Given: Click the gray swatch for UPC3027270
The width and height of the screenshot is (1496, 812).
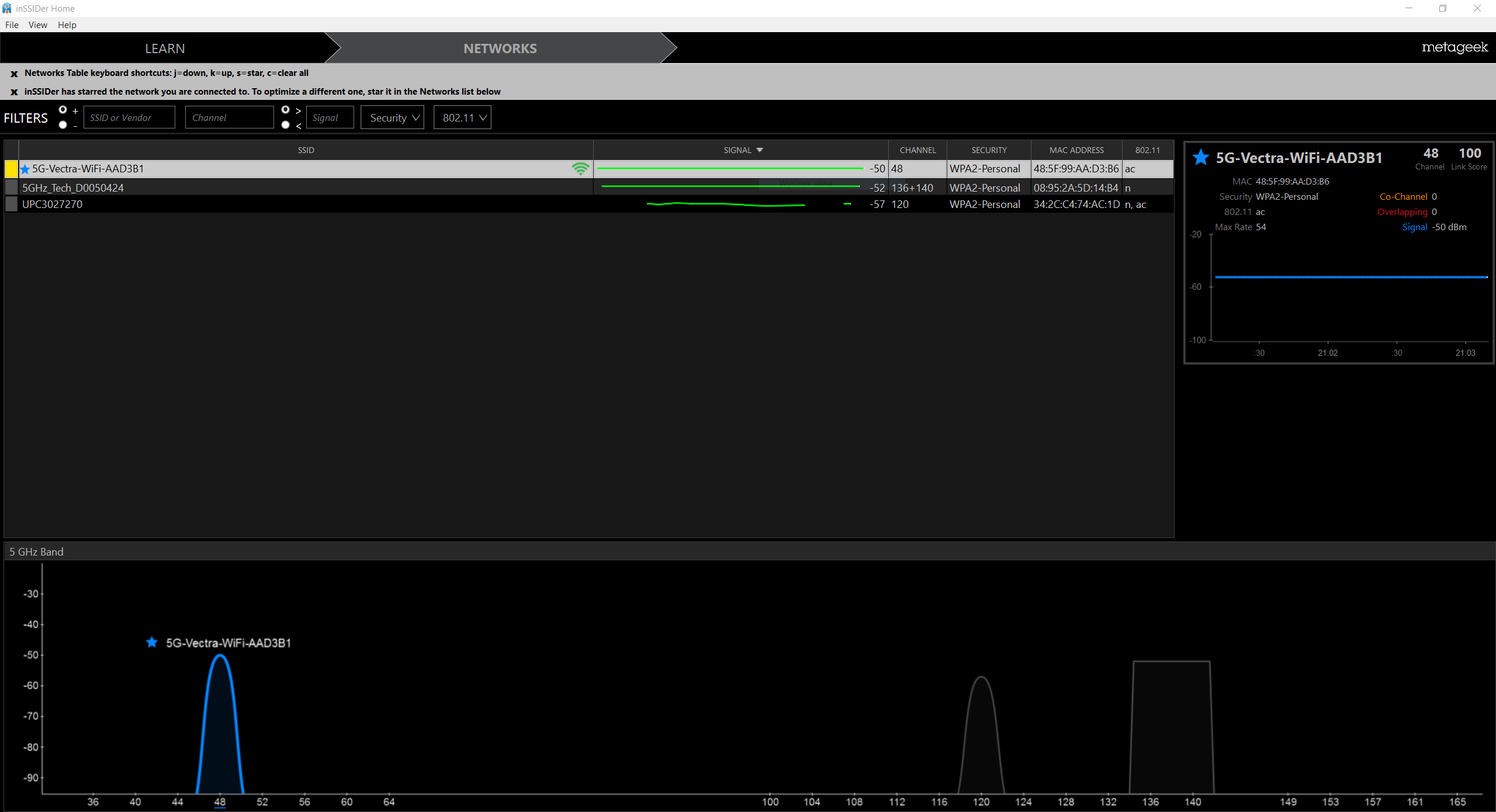Looking at the screenshot, I should click(11, 204).
